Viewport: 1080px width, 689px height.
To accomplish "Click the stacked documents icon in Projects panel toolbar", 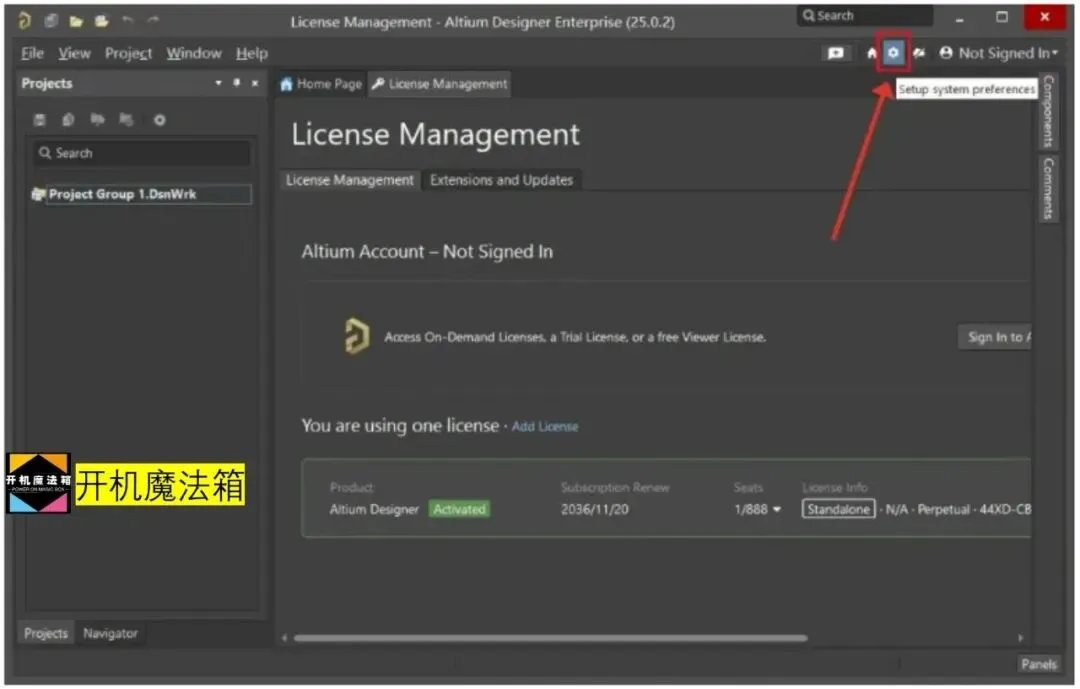I will 68,120.
